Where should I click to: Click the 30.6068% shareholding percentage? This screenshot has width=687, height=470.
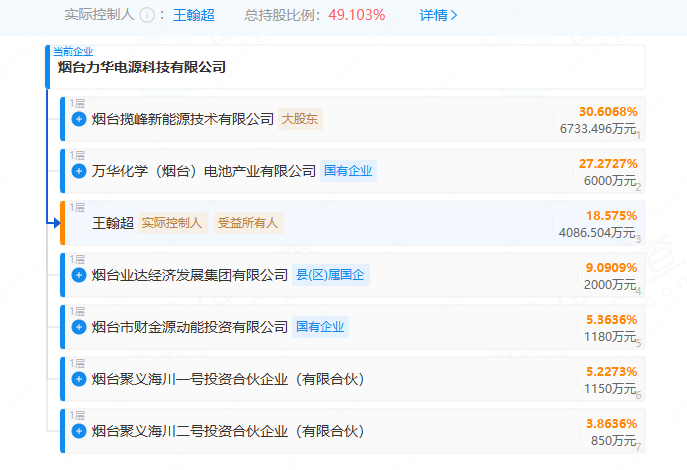pyautogui.click(x=607, y=111)
